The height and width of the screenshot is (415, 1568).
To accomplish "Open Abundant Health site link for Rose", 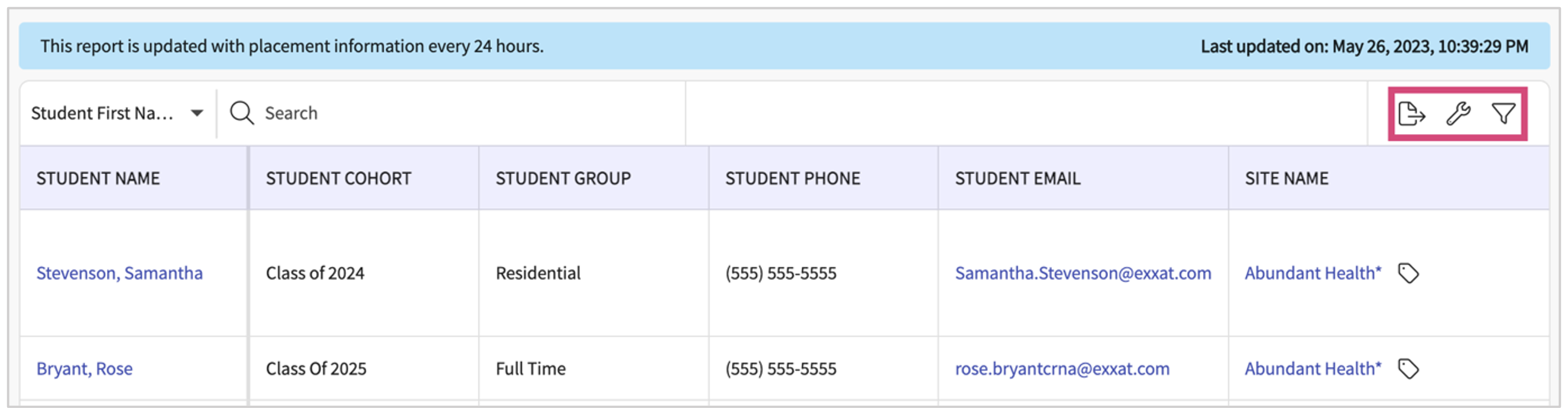I will 1313,369.
